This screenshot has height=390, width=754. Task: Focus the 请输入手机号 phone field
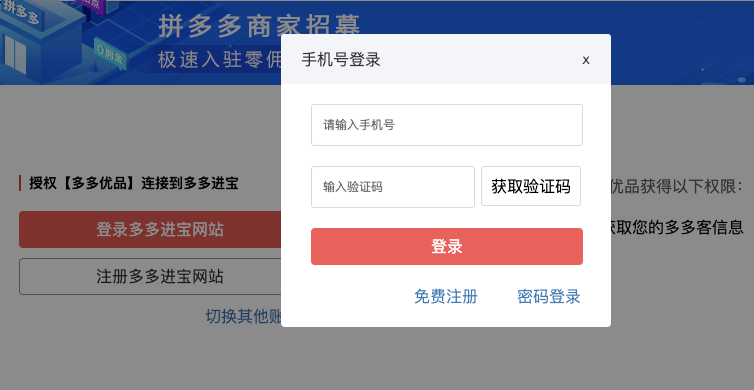point(447,125)
